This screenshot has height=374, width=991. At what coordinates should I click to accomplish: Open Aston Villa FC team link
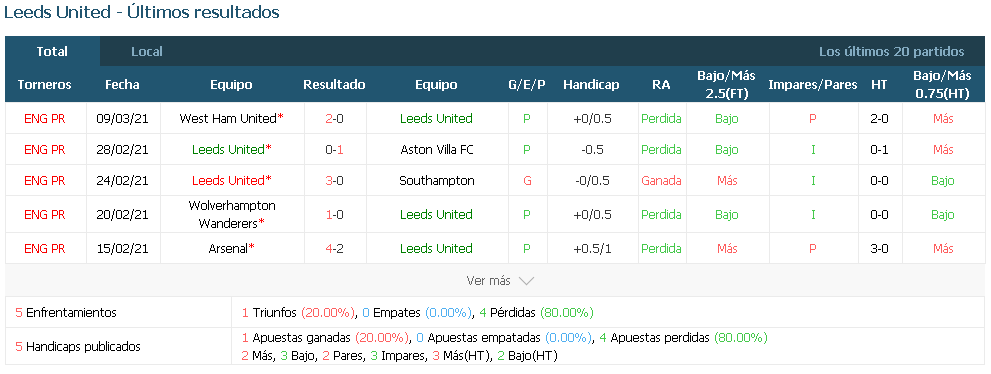tap(437, 150)
